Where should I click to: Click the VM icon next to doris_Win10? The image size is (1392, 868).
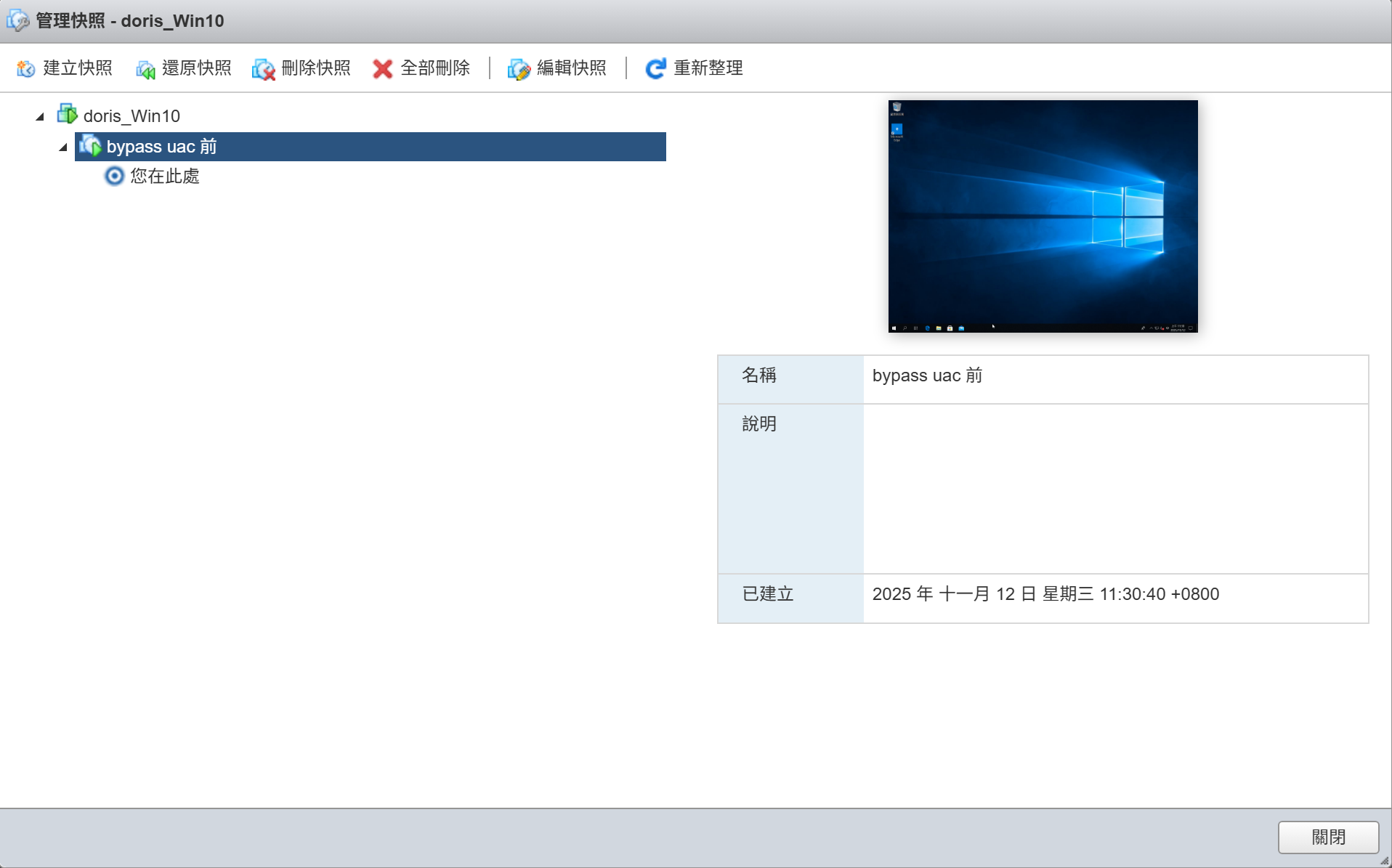coord(67,115)
